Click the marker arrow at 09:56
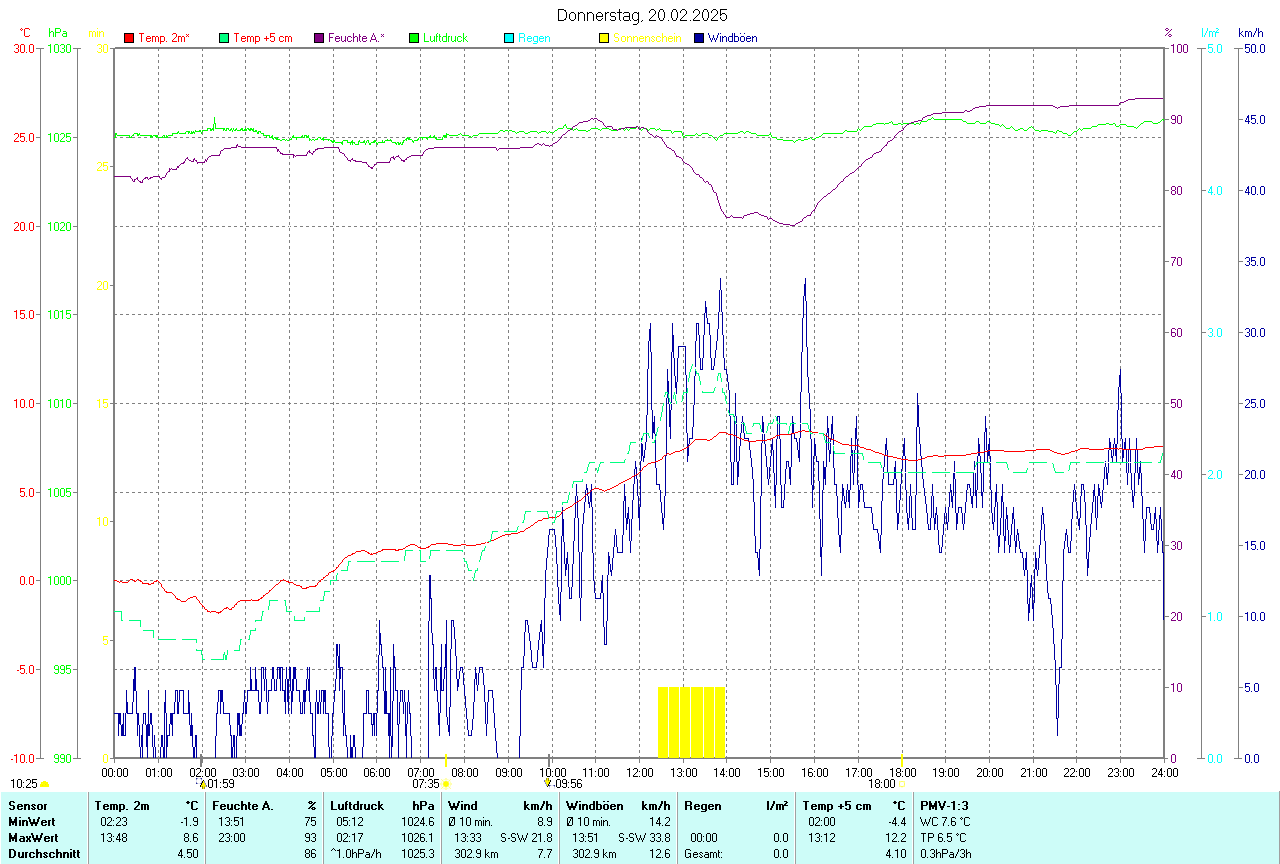Screen dimensions: 1280x864 pos(548,784)
